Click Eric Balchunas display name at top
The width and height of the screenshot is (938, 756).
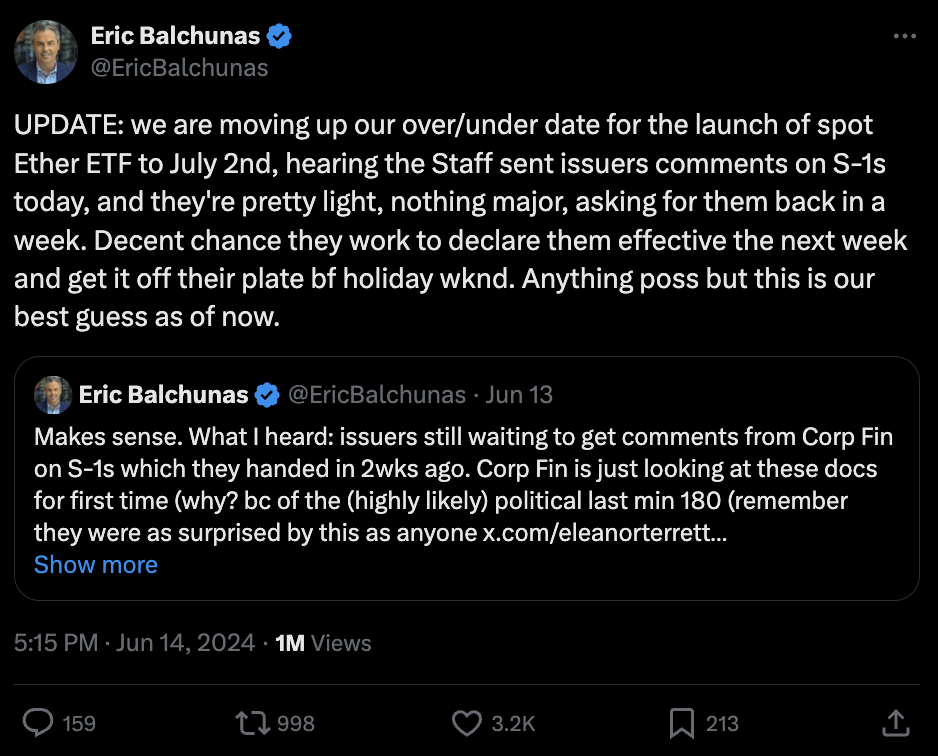pyautogui.click(x=175, y=36)
